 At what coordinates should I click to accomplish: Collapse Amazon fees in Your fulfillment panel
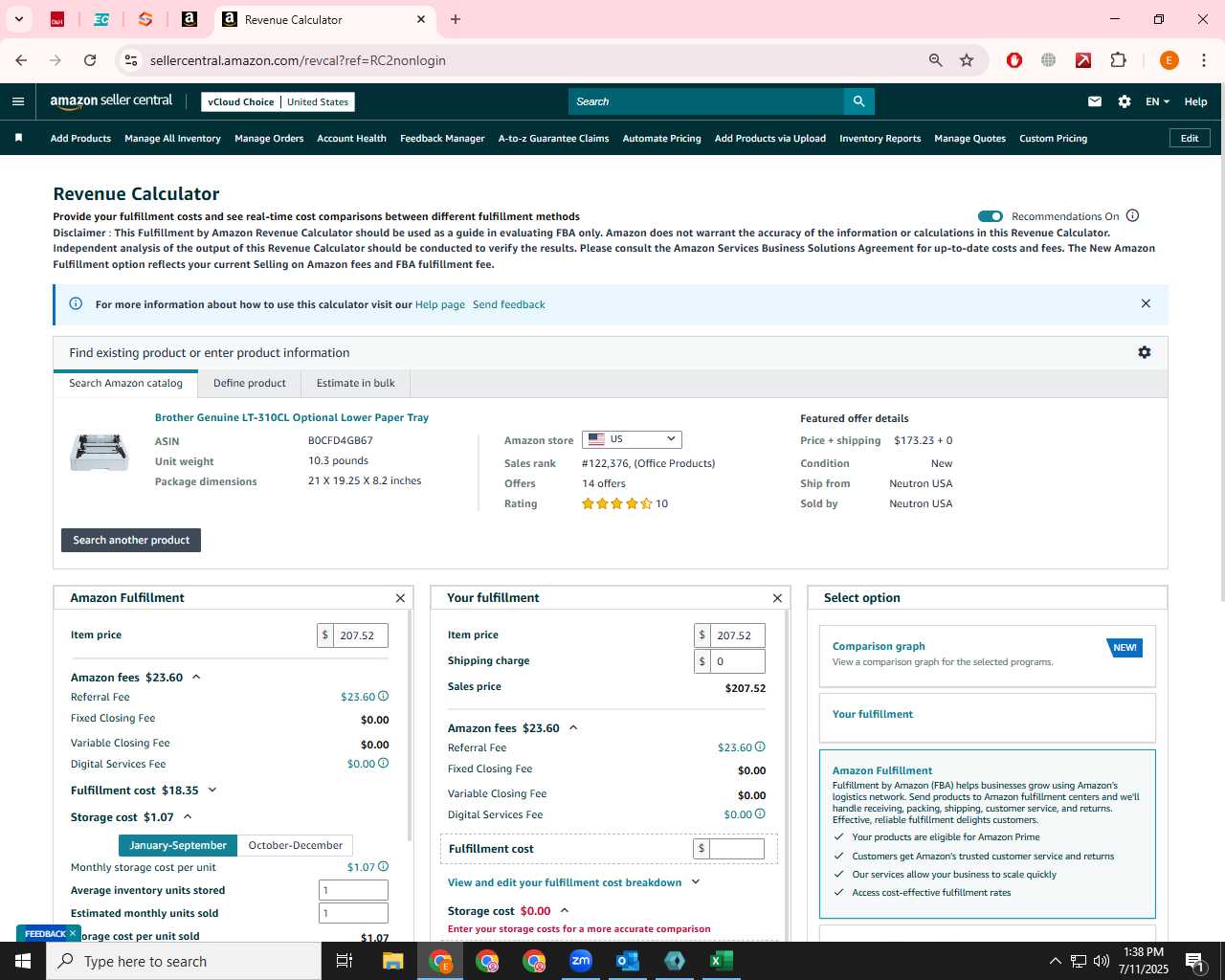click(x=573, y=727)
